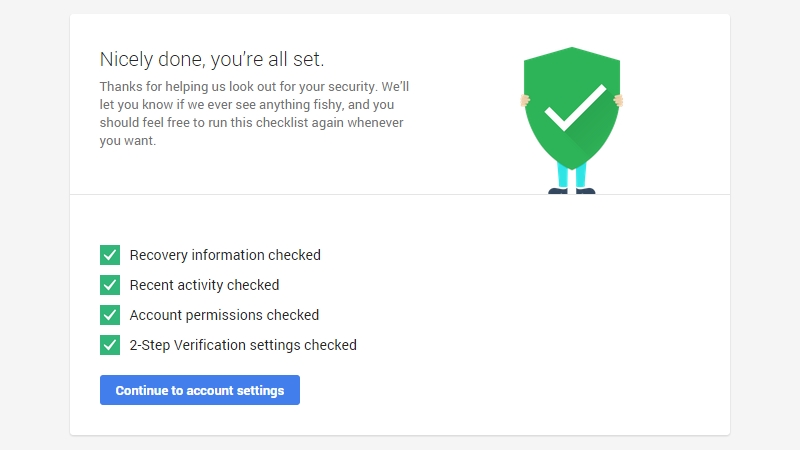
Task: Click the 'Nicely done, you're all set.' heading
Action: (x=212, y=59)
